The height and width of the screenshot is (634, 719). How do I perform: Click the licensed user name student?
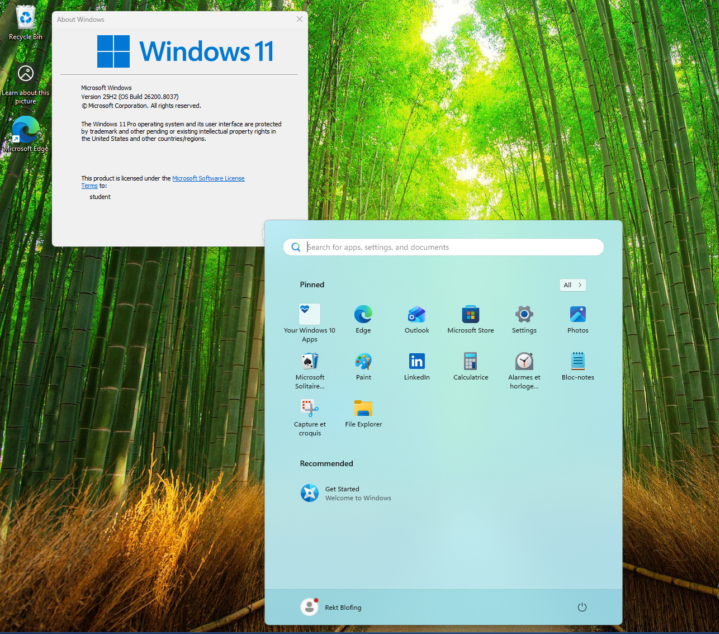(100, 197)
